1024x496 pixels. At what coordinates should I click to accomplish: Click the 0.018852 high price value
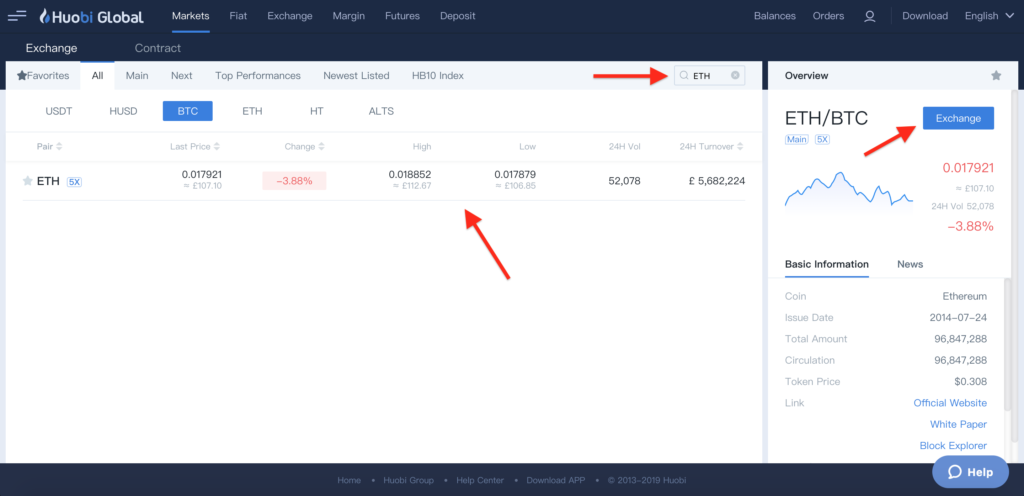coord(409,174)
